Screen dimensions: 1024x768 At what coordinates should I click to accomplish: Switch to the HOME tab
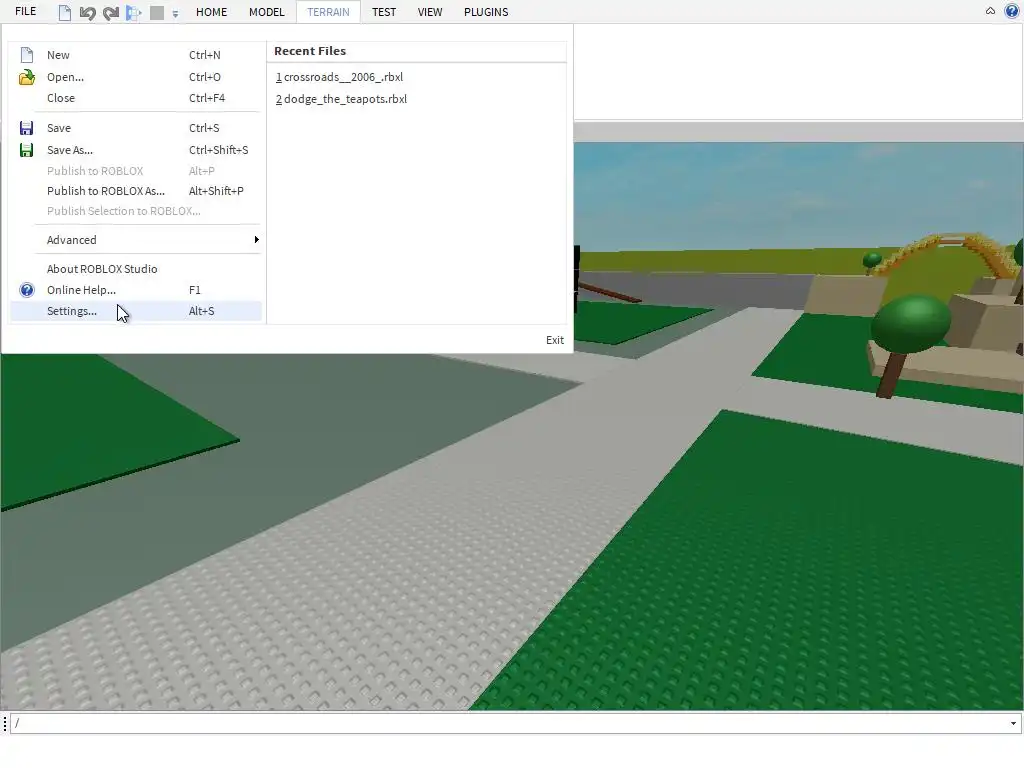coord(212,12)
